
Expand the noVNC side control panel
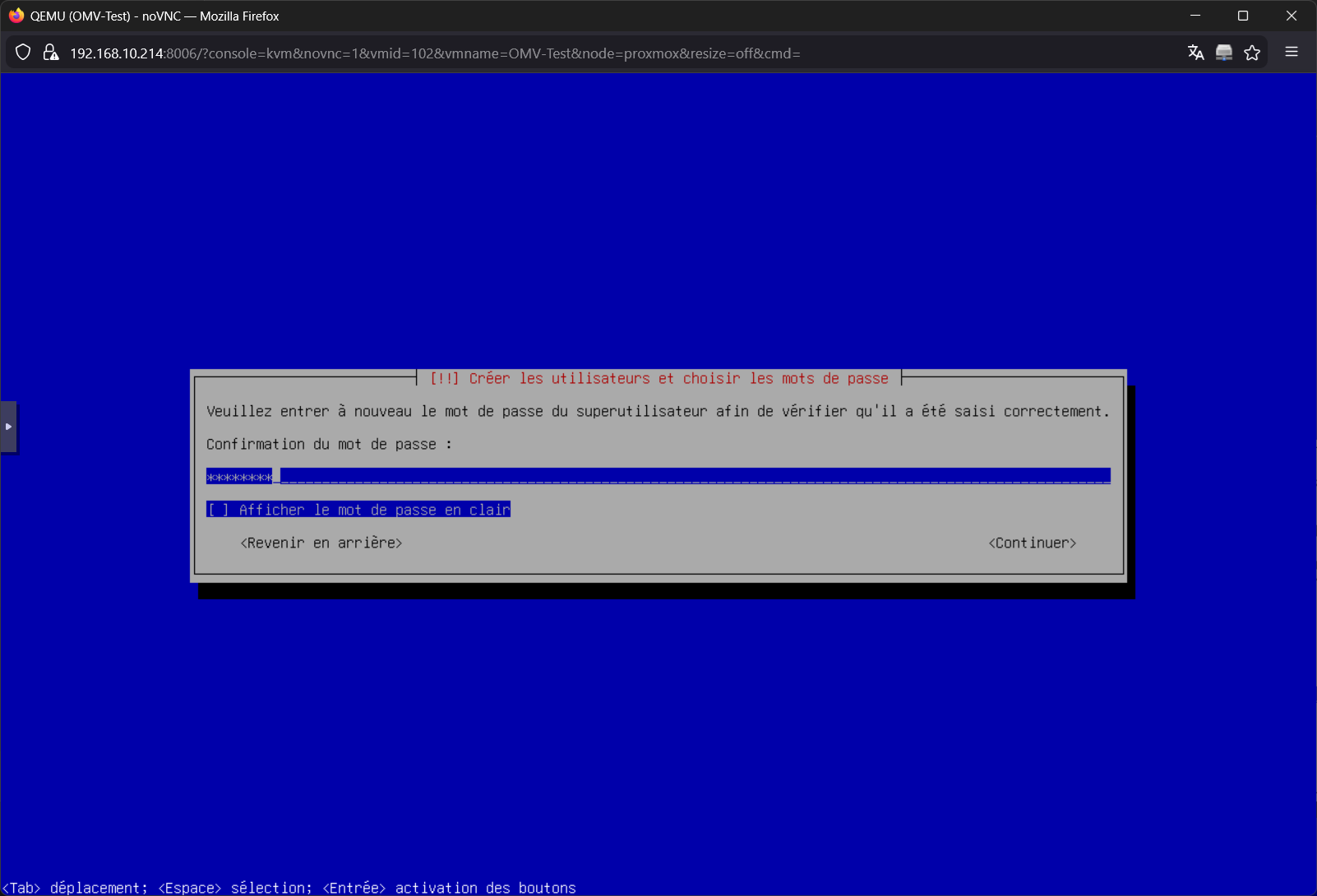pyautogui.click(x=8, y=427)
